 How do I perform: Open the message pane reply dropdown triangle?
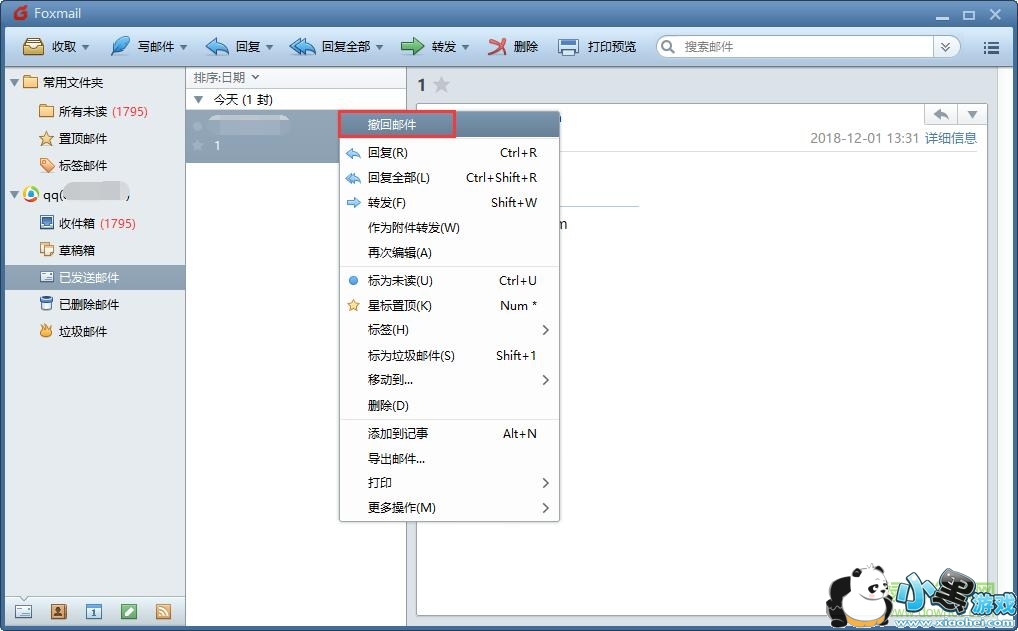[x=972, y=114]
